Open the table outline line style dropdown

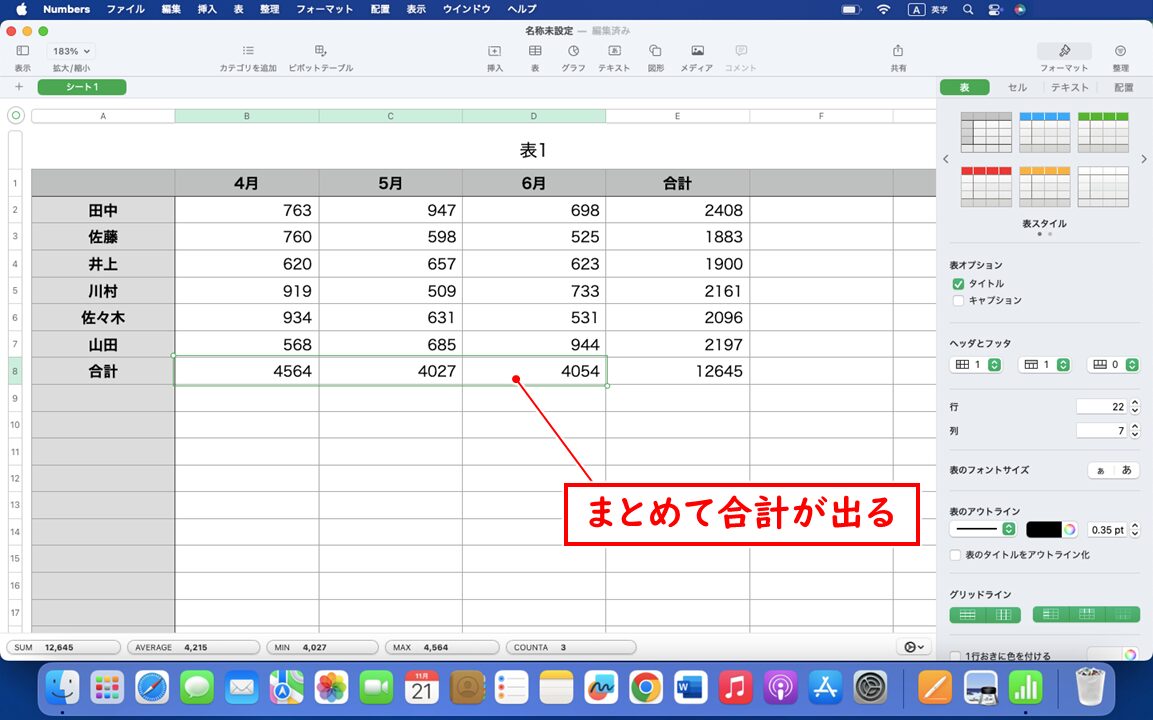tap(983, 529)
